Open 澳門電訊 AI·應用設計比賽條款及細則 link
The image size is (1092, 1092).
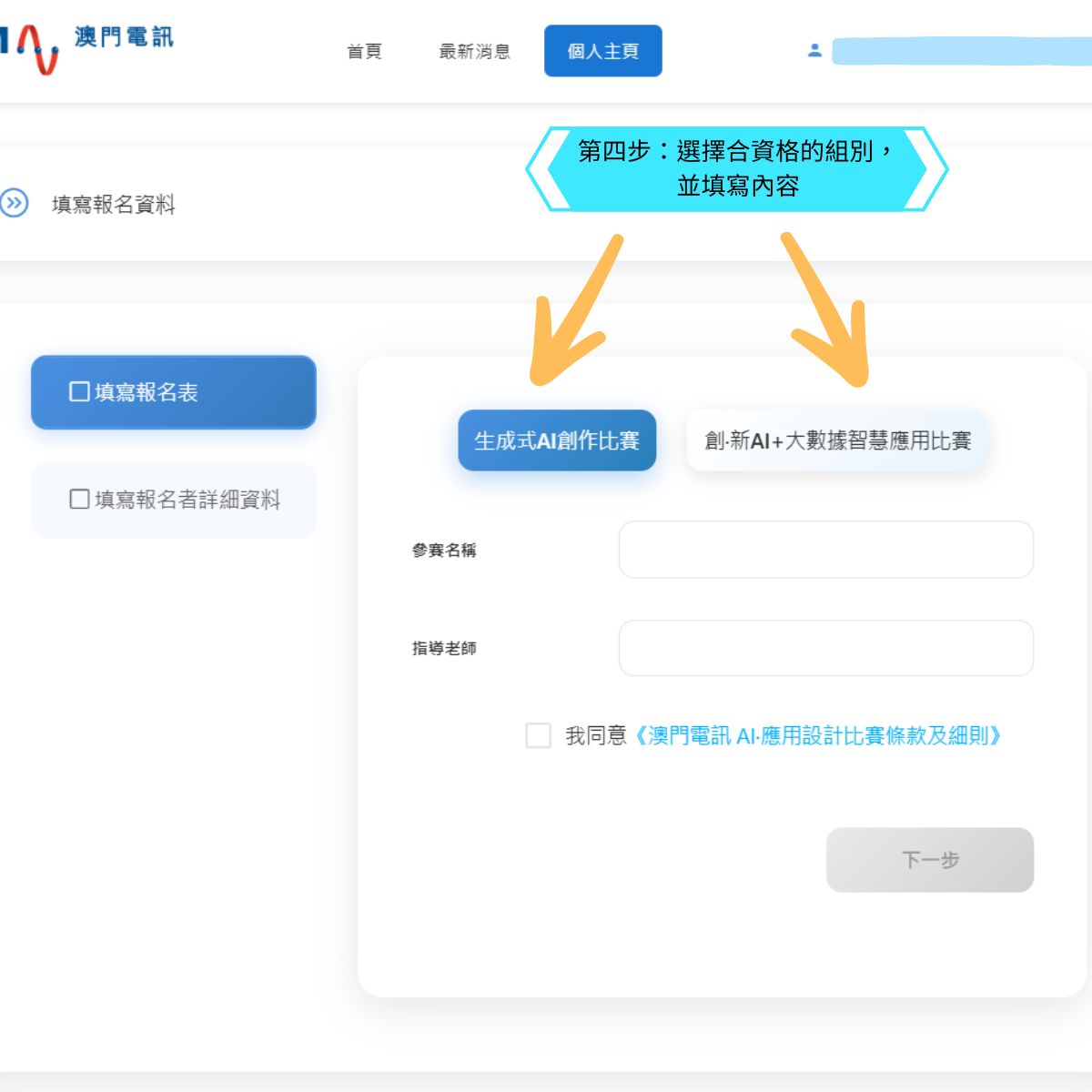pos(818,735)
